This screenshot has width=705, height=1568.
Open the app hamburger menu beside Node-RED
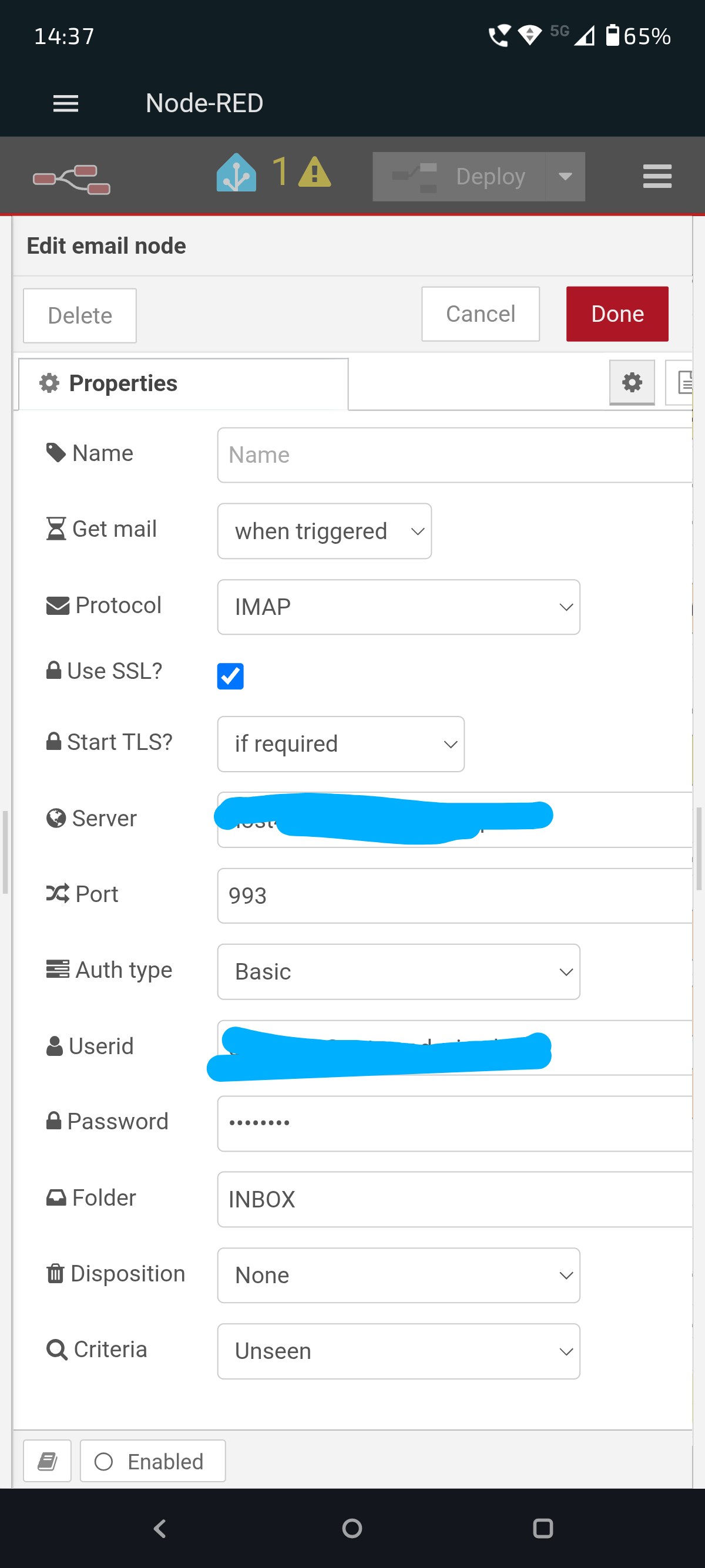[x=66, y=103]
